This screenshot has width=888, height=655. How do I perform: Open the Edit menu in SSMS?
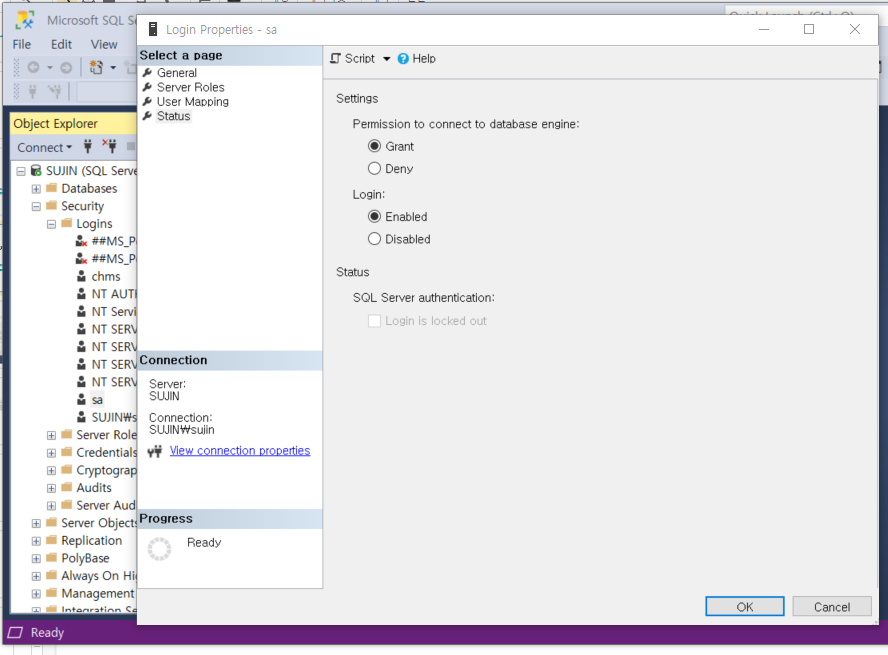61,44
